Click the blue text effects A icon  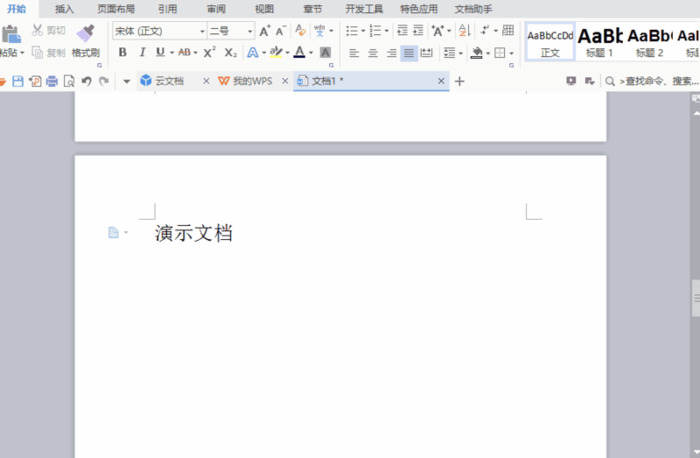pos(253,53)
